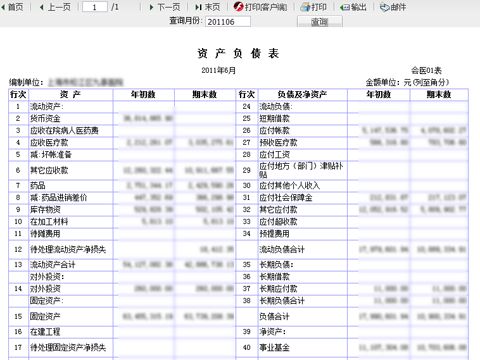Click the 资产负债表 report title
The height and width of the screenshot is (360, 480).
coord(238,53)
